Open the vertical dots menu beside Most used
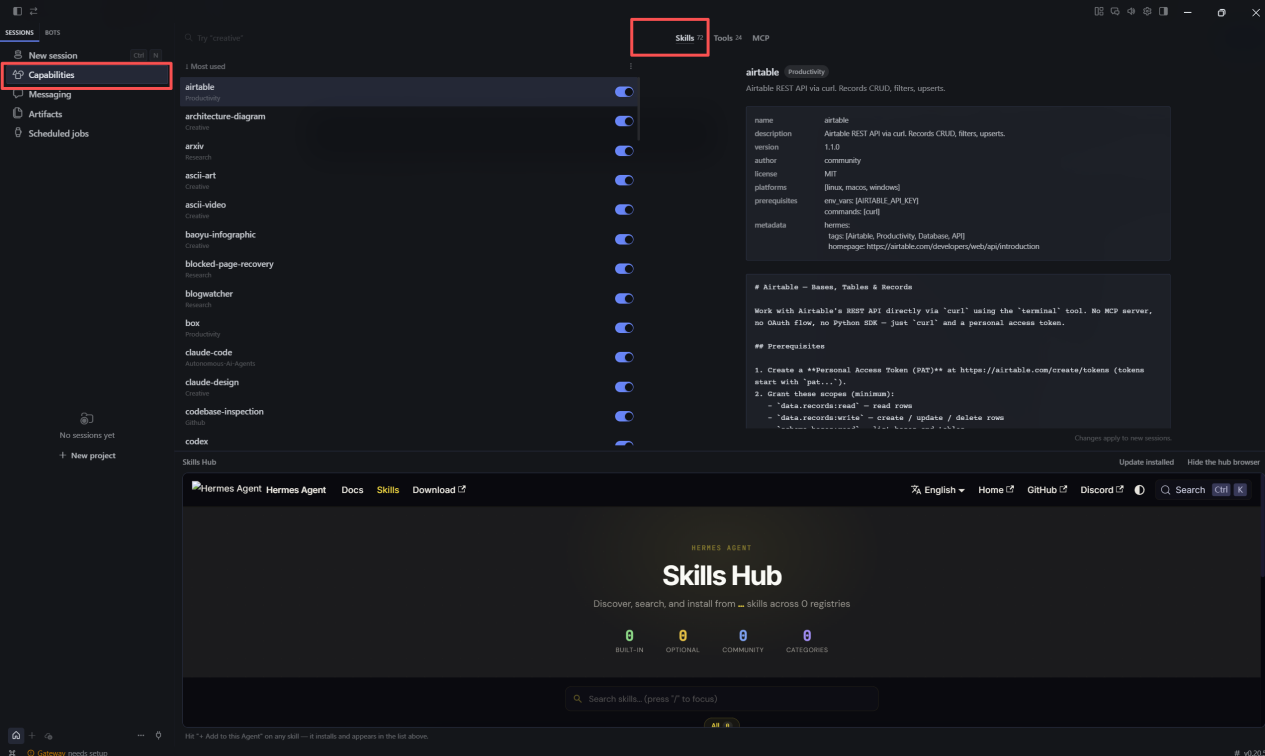This screenshot has height=756, width=1265. tap(630, 66)
